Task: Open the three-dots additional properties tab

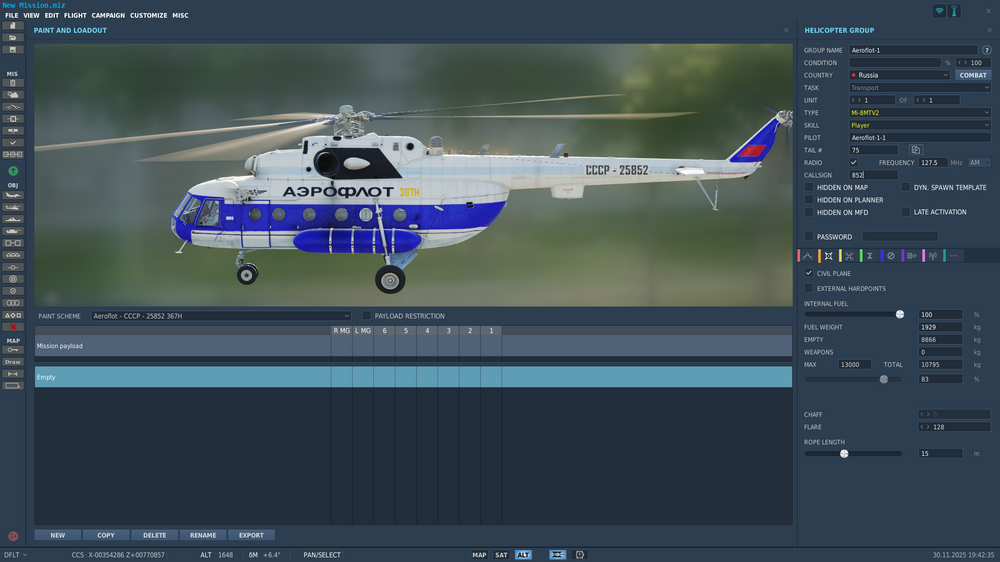Action: click(953, 256)
